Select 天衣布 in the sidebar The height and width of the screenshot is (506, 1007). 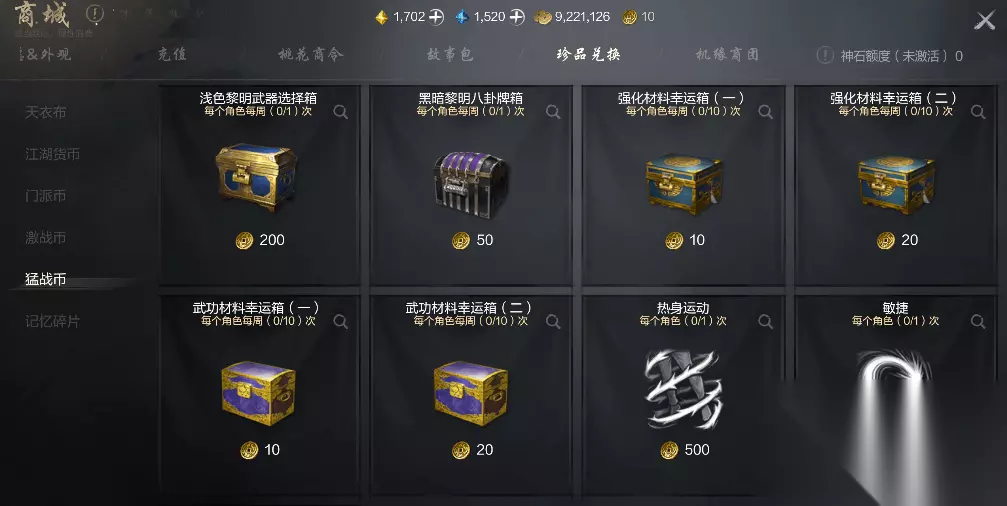(x=46, y=112)
